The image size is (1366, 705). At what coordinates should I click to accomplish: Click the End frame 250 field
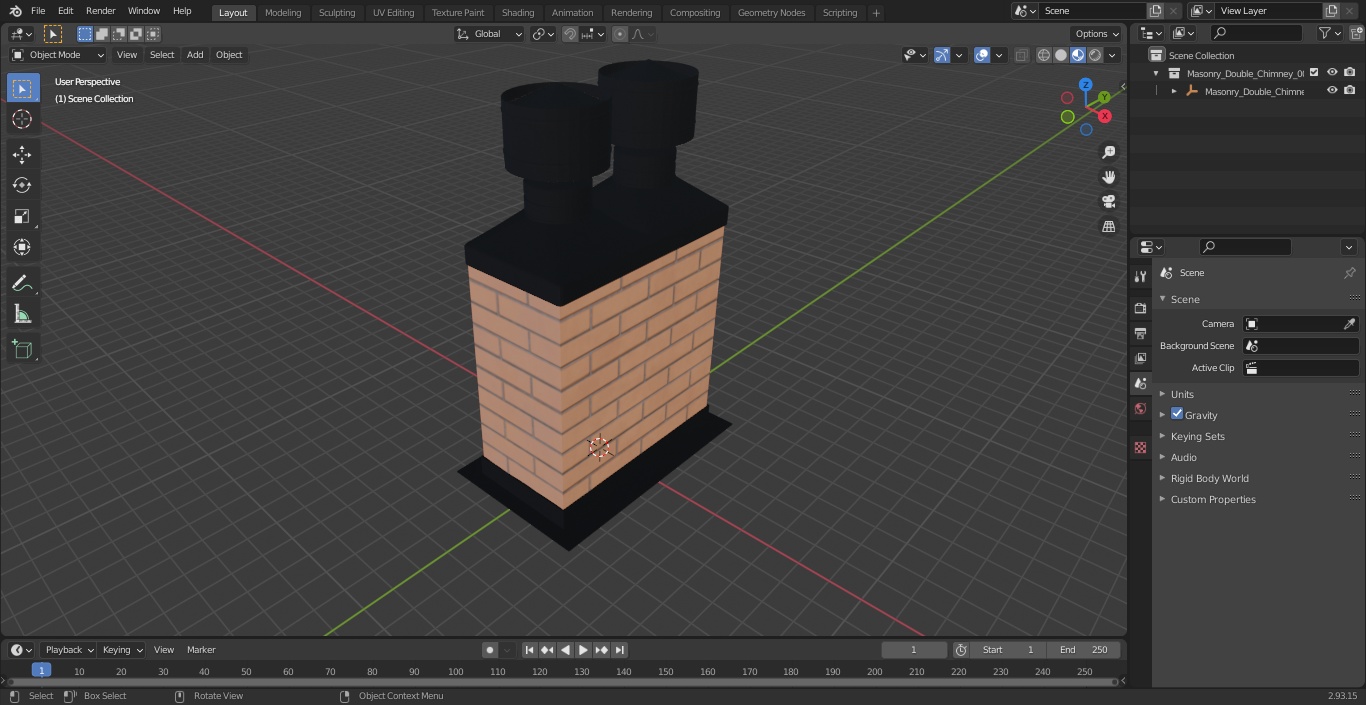pyautogui.click(x=1084, y=650)
